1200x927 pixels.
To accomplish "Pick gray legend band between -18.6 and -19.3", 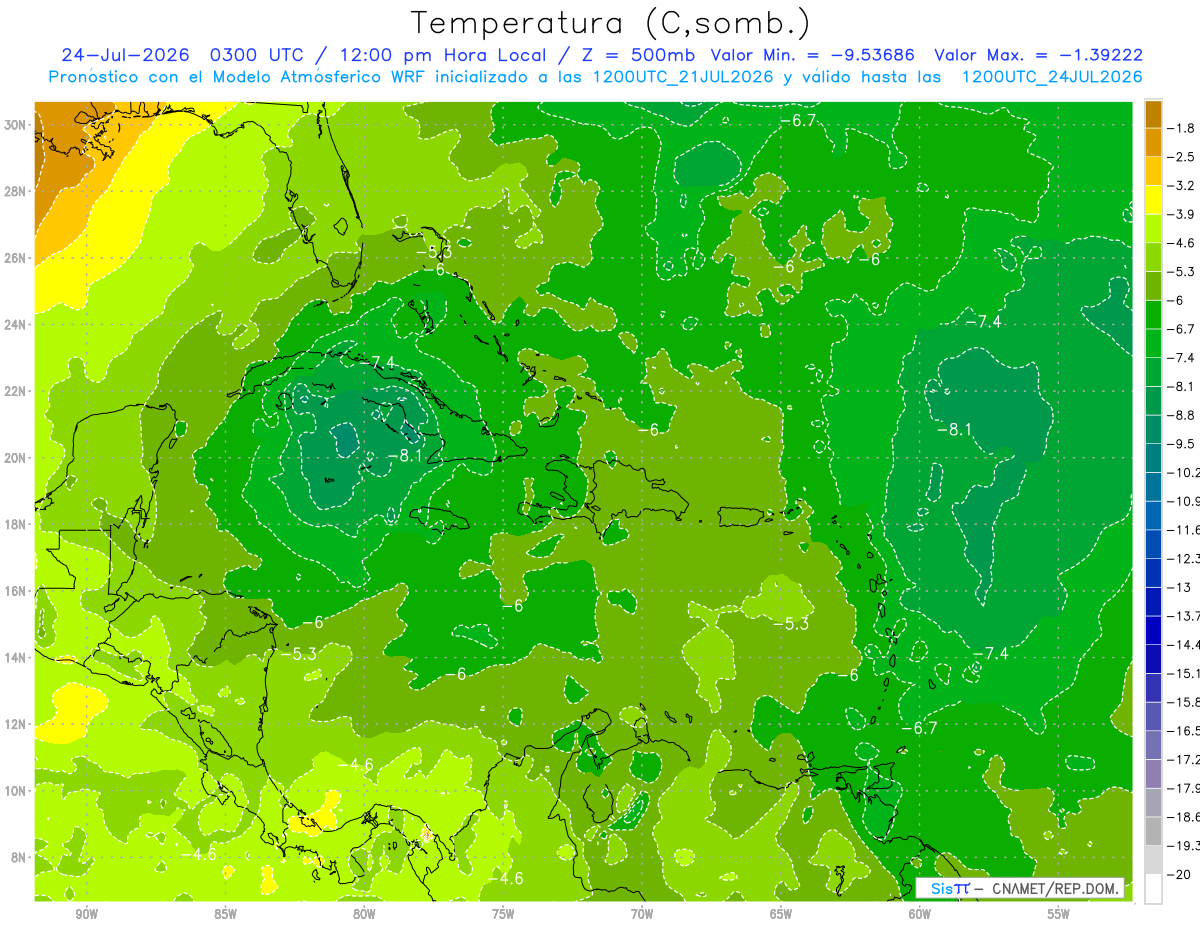I will 1153,831.
